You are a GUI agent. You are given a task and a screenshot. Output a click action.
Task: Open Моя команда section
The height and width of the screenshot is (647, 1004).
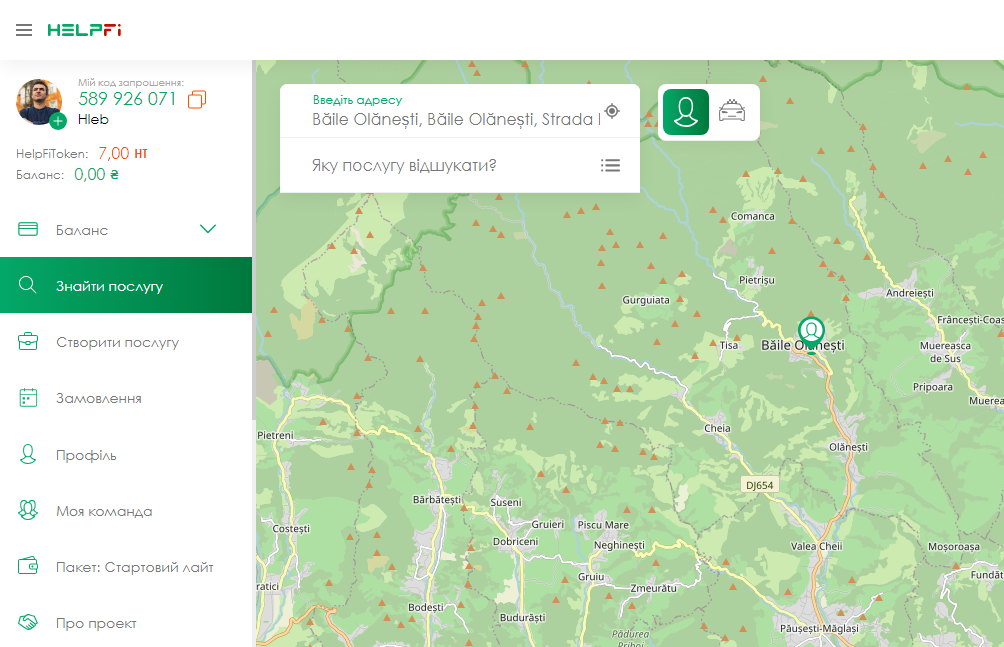click(104, 511)
